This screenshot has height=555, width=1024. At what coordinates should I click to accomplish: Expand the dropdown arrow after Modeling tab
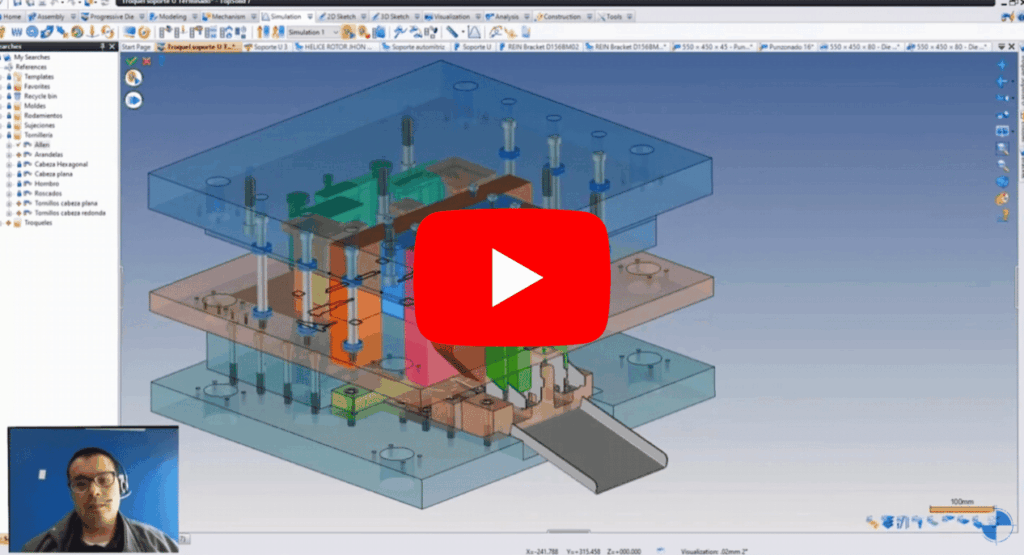click(x=195, y=16)
